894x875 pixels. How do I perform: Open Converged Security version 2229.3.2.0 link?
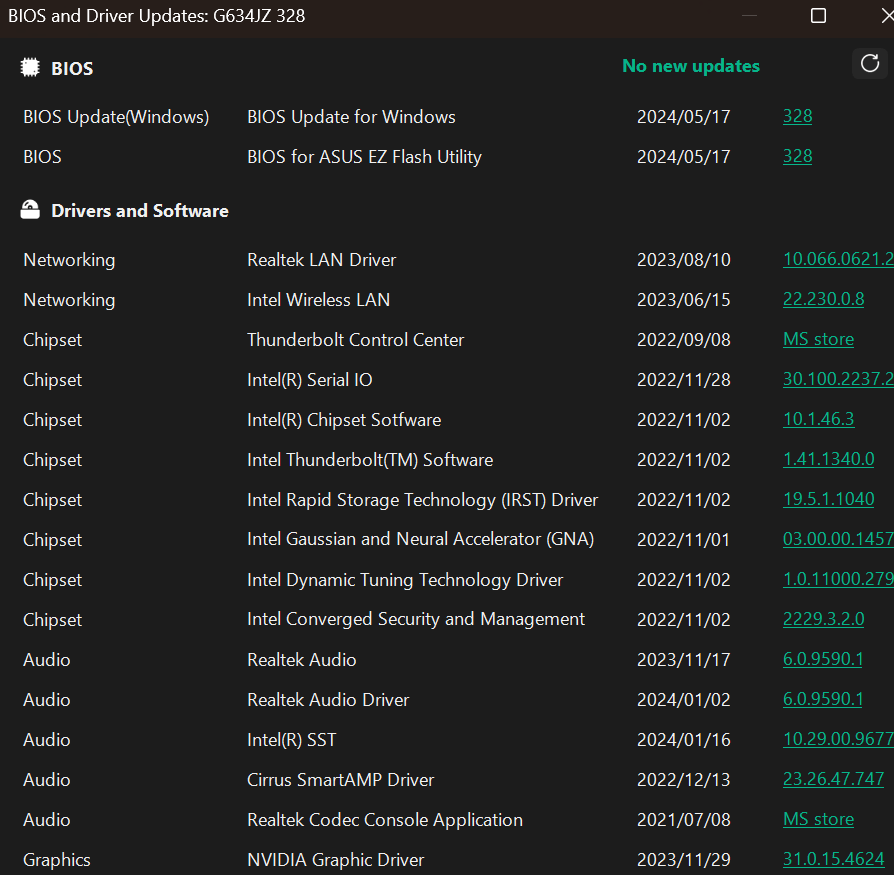click(x=823, y=618)
